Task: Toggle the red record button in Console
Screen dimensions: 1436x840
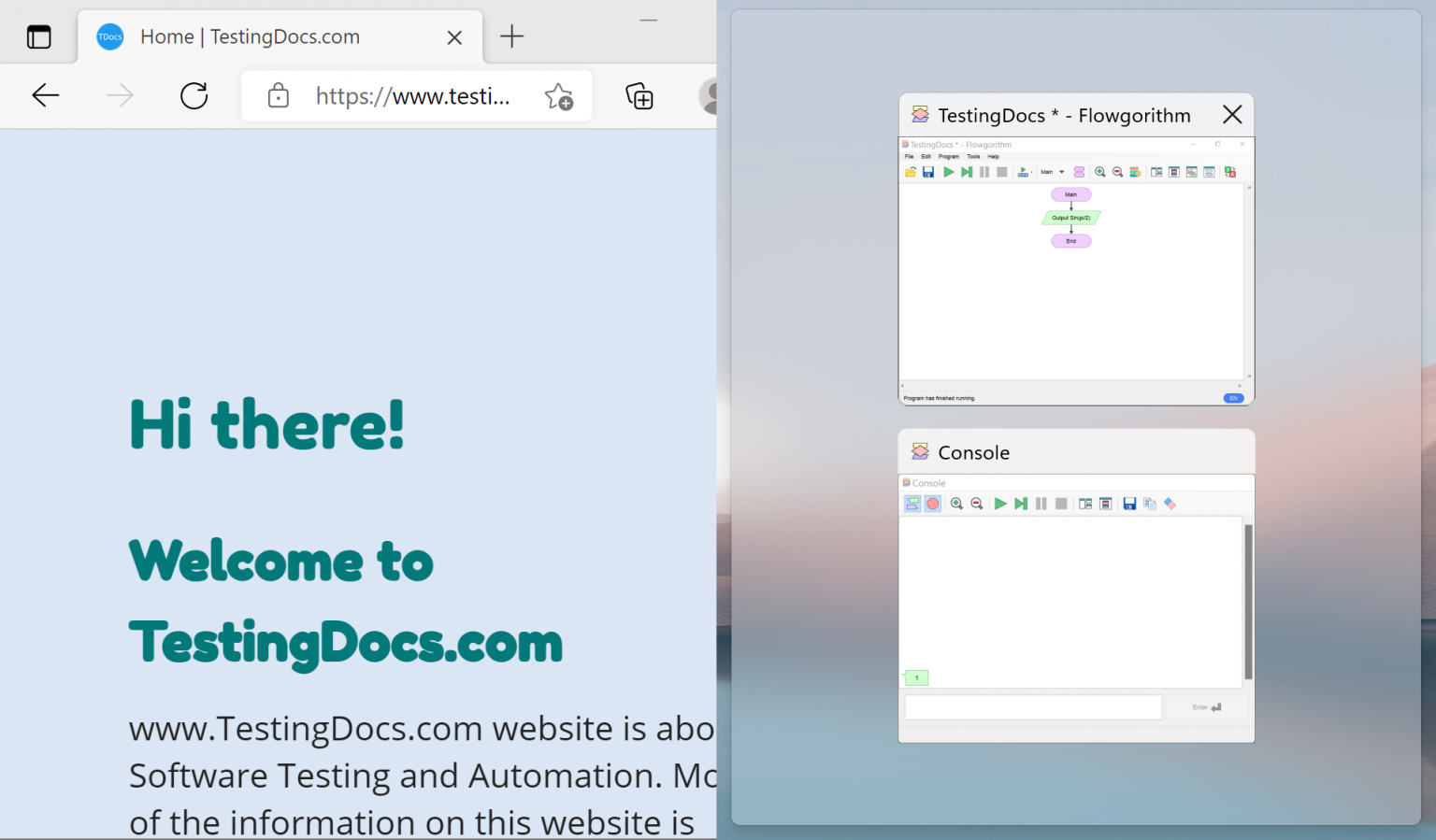Action: 933,504
